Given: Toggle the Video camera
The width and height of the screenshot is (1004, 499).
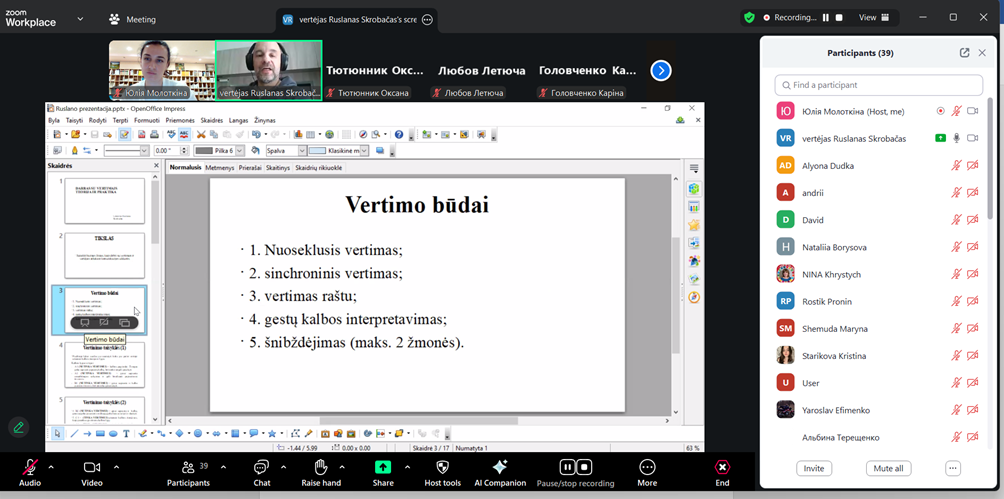Looking at the screenshot, I should (x=92, y=468).
